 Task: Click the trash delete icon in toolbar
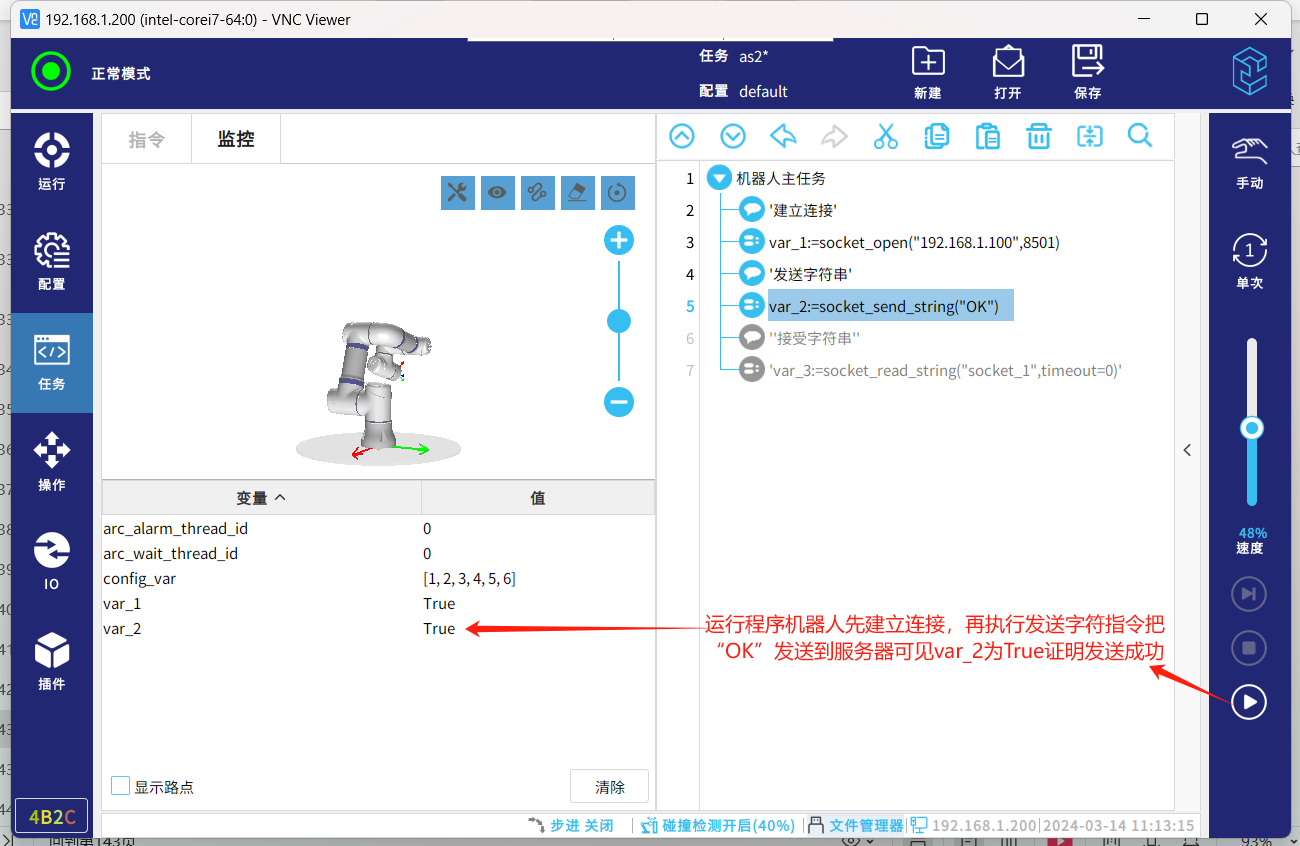(1039, 137)
